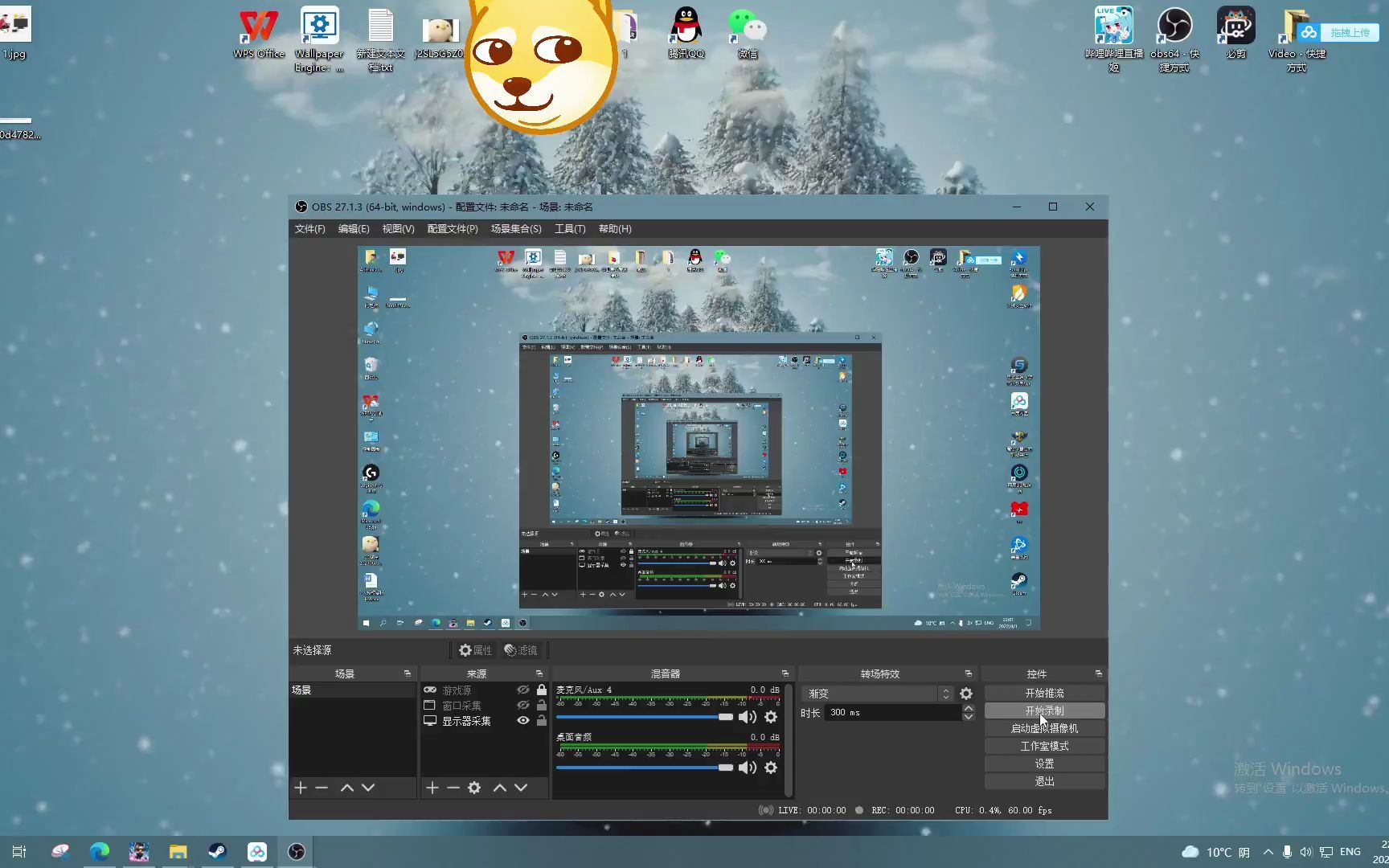Open settings gear for 桌面音频
Image resolution: width=1389 pixels, height=868 pixels.
(771, 768)
